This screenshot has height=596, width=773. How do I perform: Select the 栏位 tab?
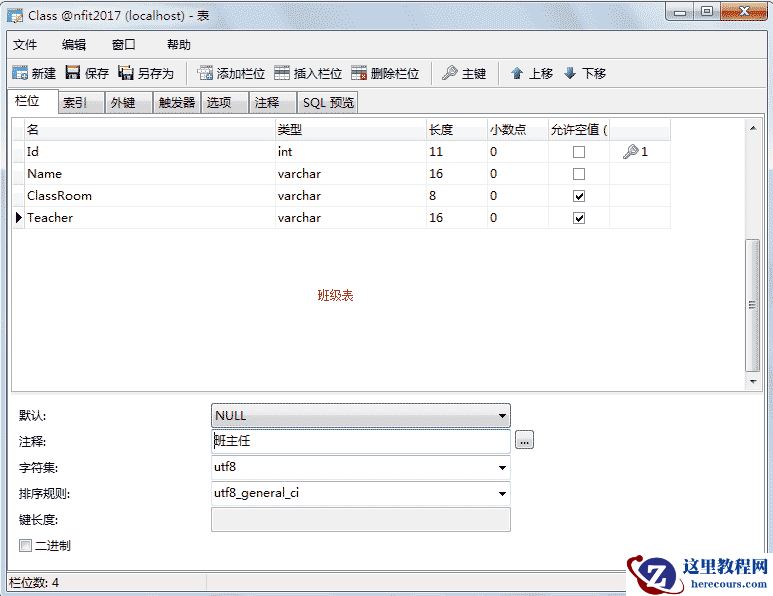point(33,101)
